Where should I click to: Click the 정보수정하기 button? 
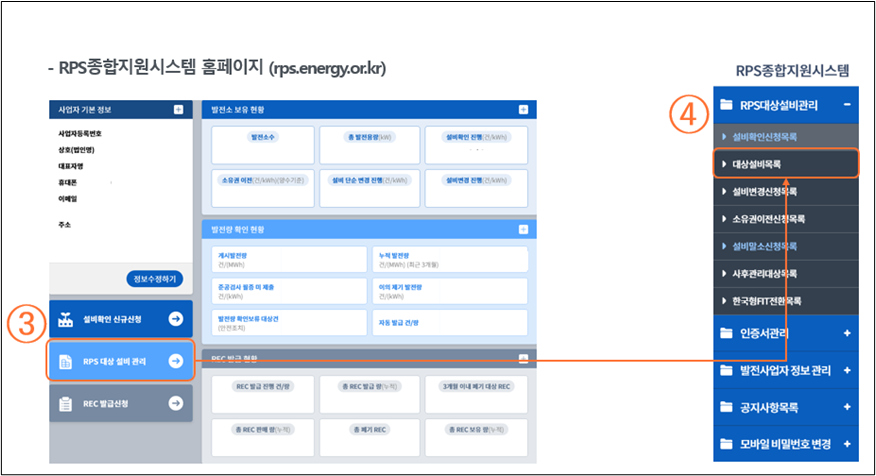click(155, 279)
